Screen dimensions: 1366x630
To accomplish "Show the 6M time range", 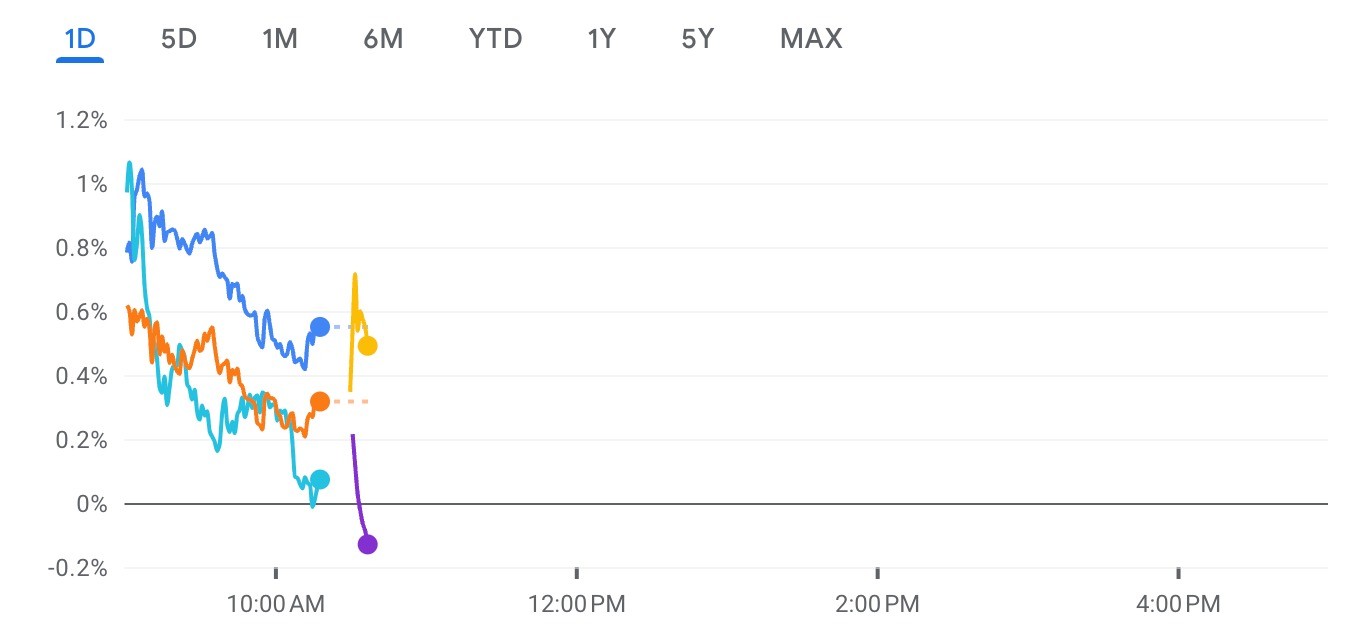I will point(383,39).
